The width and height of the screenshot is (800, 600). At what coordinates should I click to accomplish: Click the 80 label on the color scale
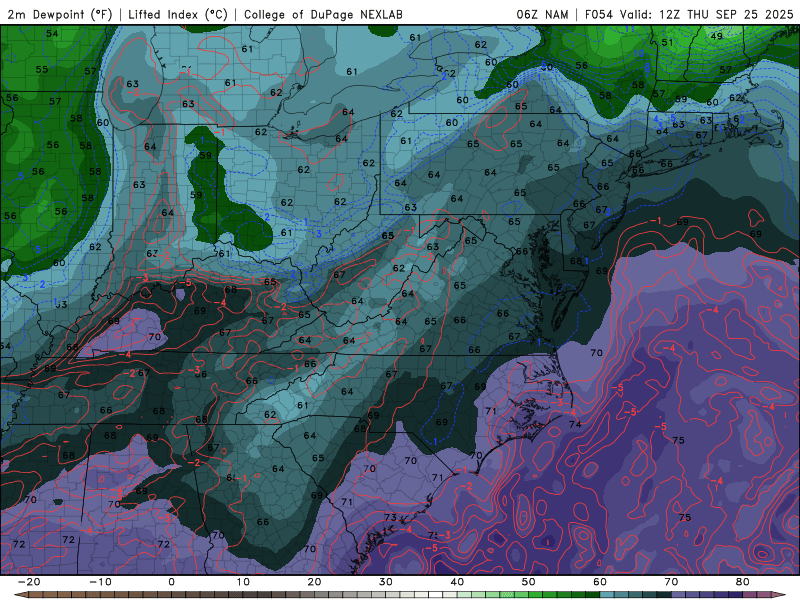click(x=743, y=582)
